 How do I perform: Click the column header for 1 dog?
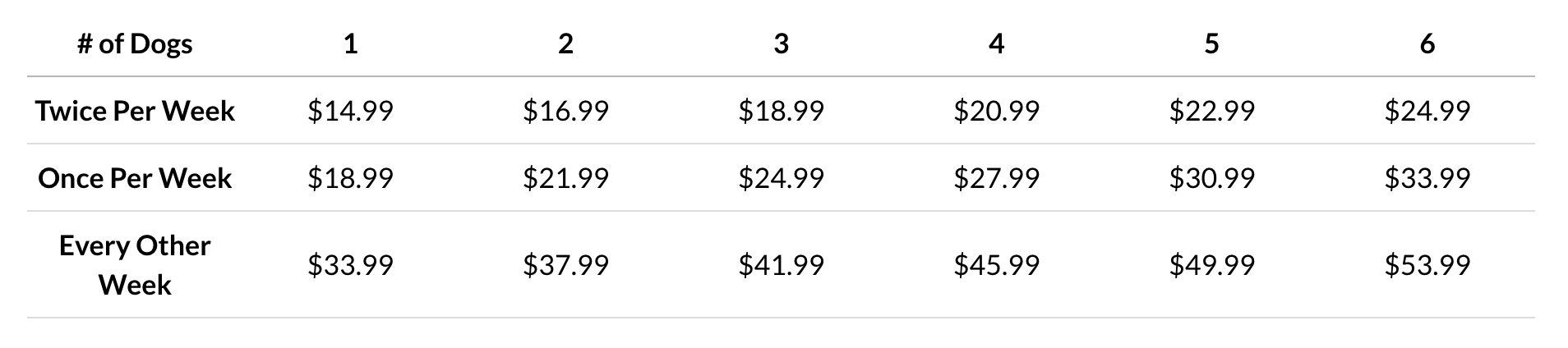pos(350,43)
